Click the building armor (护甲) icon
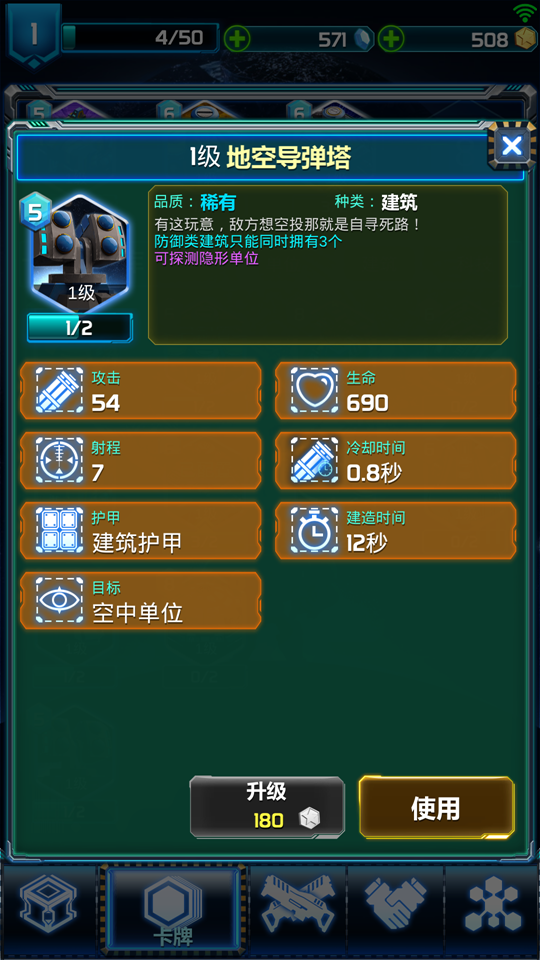 coord(59,530)
